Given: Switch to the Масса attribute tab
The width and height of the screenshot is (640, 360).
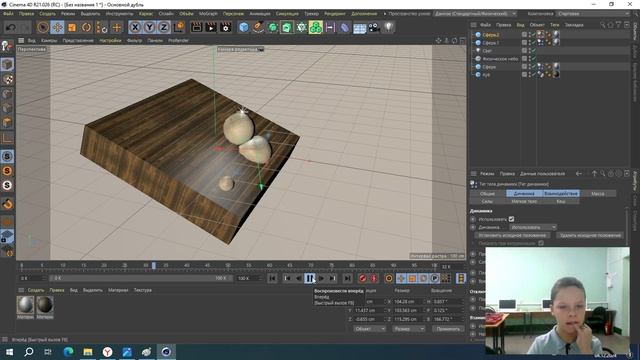Looking at the screenshot, I should (598, 193).
